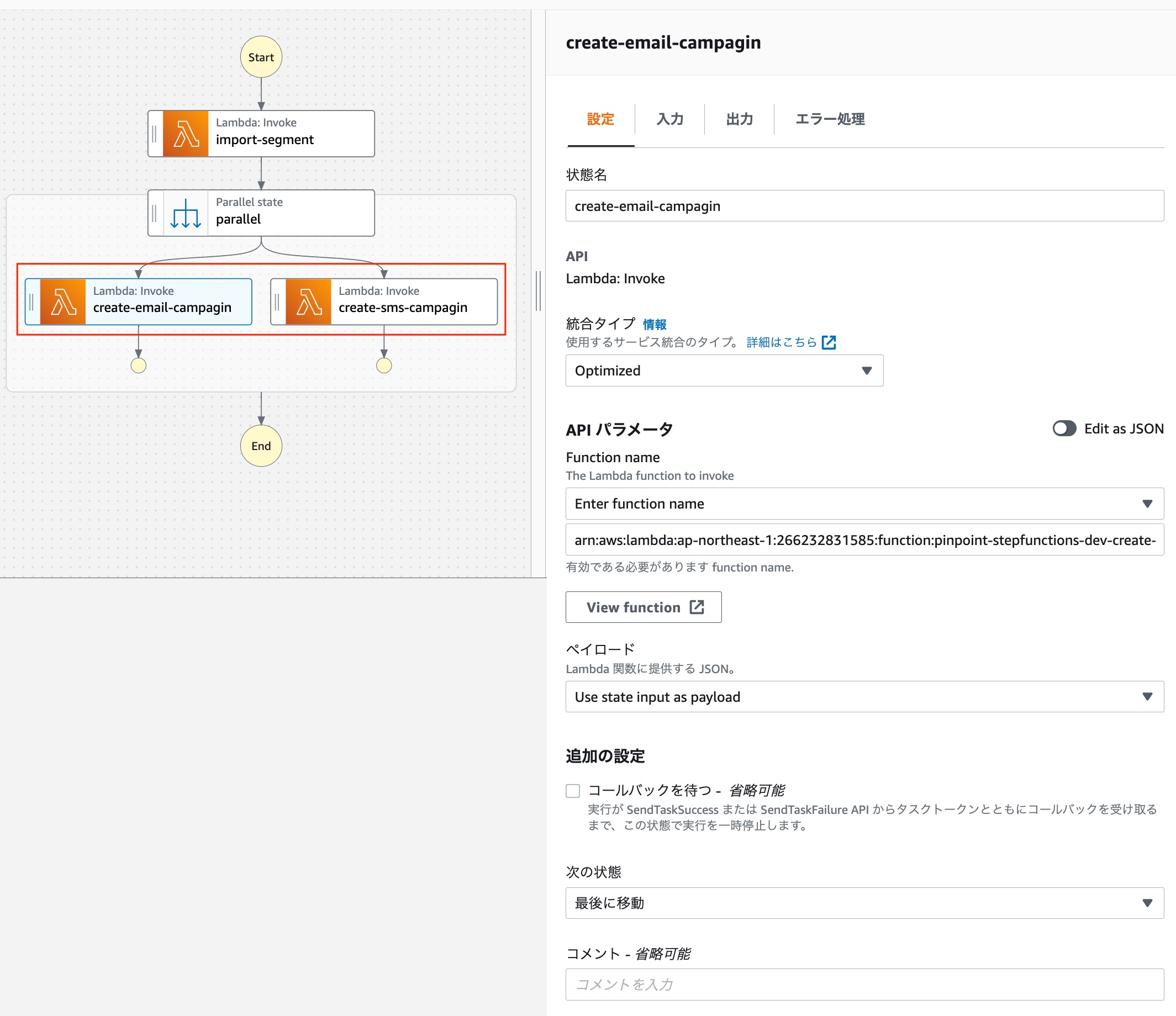
Task: Click the Lambda: Invoke API value
Action: [x=615, y=278]
